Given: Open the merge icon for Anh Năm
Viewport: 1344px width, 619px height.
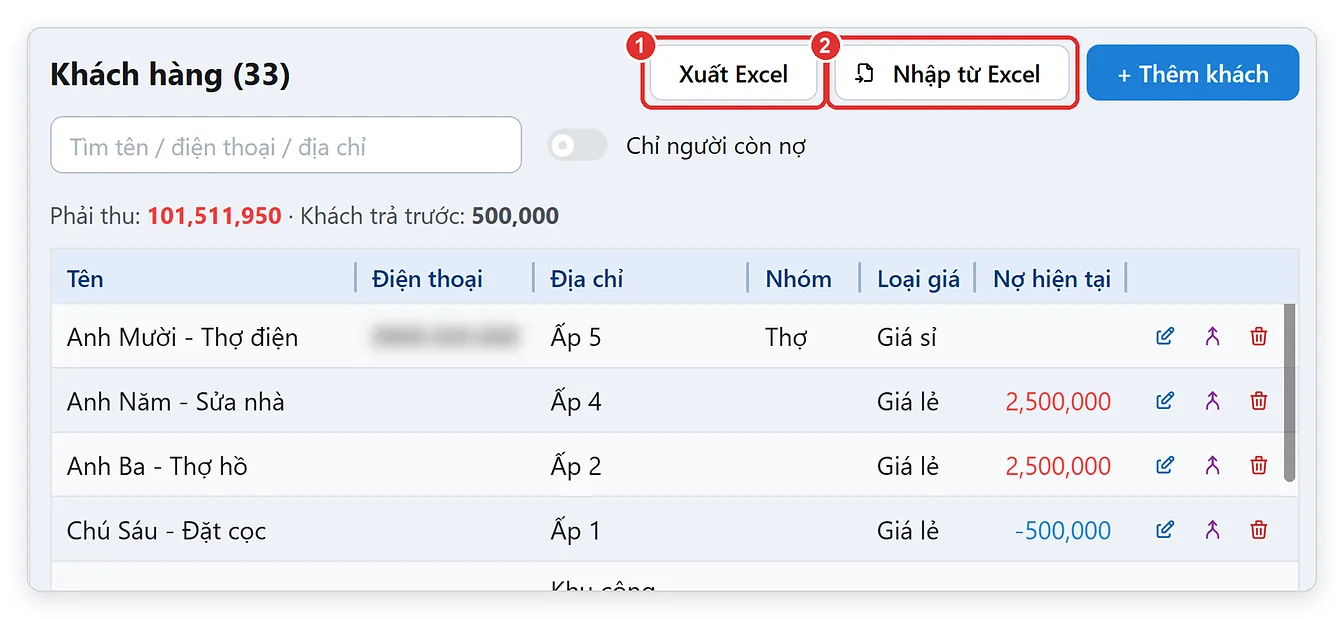Looking at the screenshot, I should [x=1213, y=401].
